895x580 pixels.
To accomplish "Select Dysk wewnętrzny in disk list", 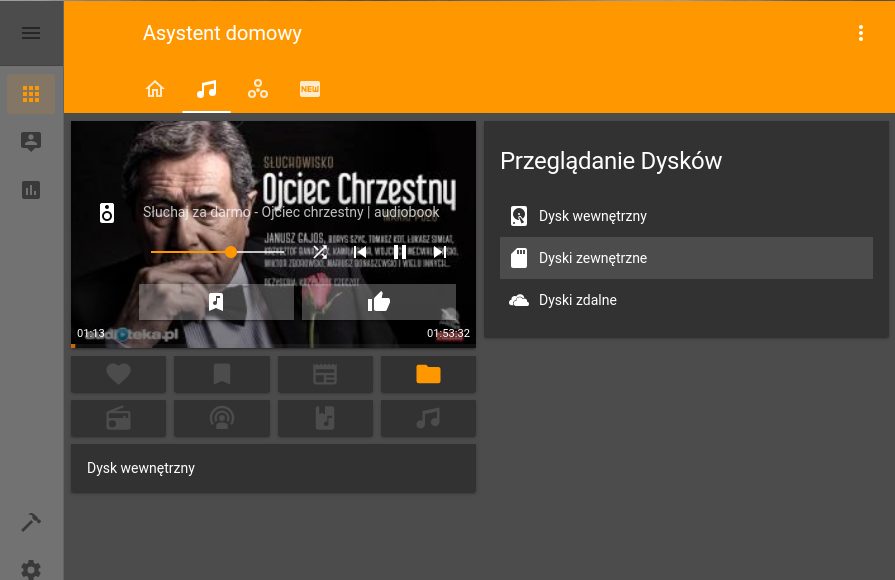I will [687, 216].
